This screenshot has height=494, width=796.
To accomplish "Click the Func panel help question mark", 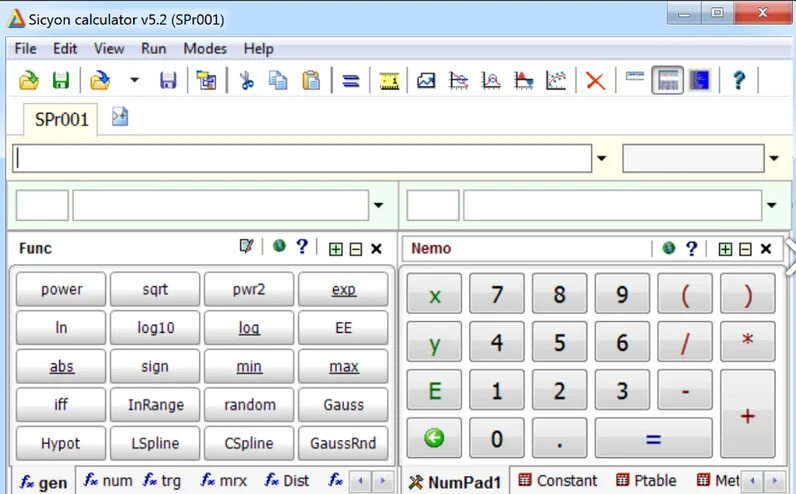I will point(302,246).
